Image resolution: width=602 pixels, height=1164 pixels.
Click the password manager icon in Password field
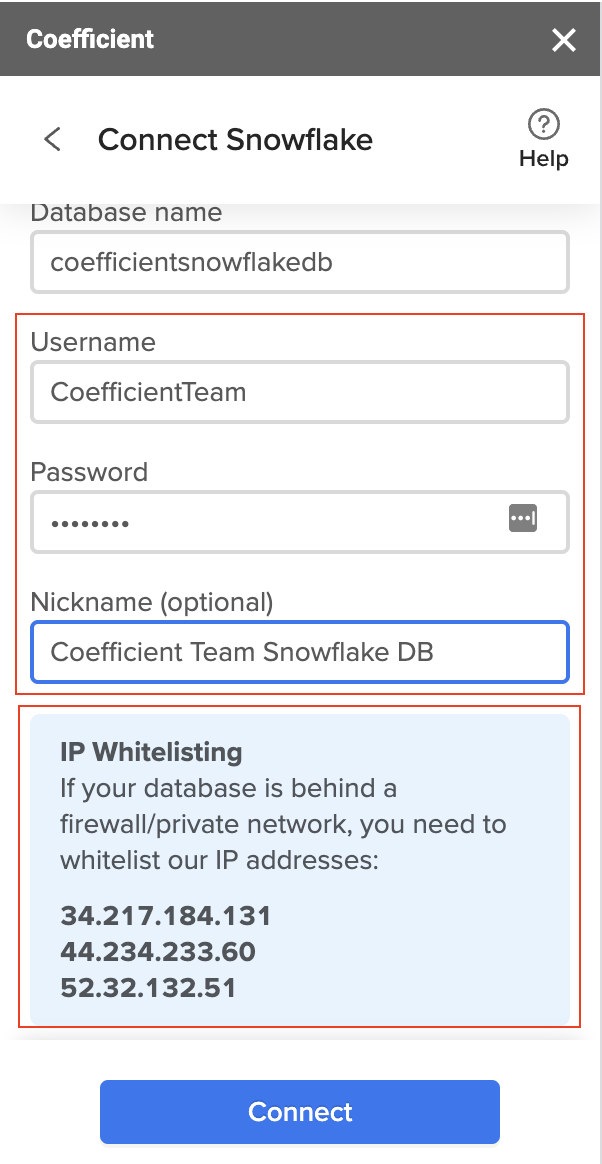click(x=523, y=517)
